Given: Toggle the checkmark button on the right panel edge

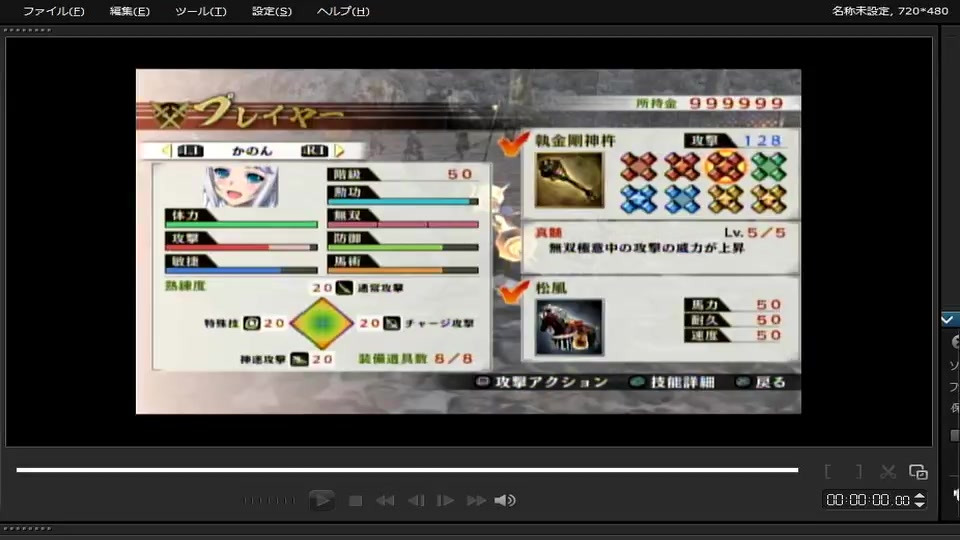Looking at the screenshot, I should tap(948, 320).
